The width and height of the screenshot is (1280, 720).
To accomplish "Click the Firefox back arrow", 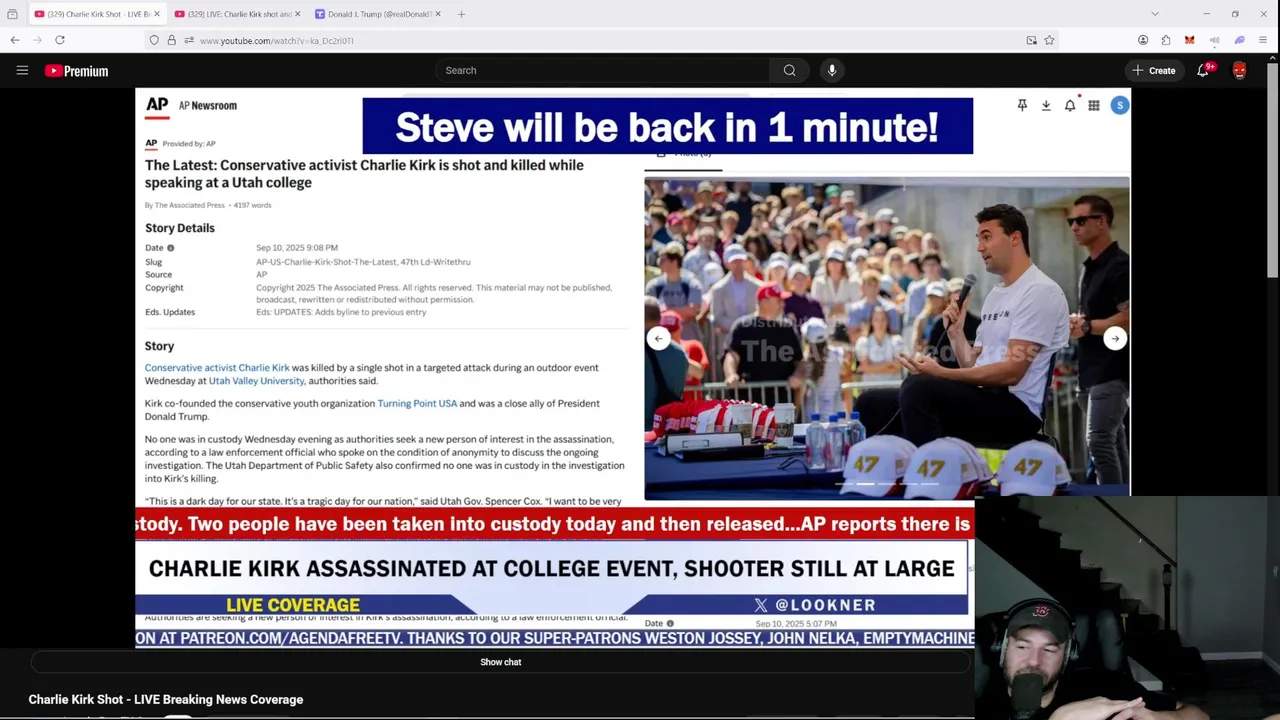I will coord(15,40).
